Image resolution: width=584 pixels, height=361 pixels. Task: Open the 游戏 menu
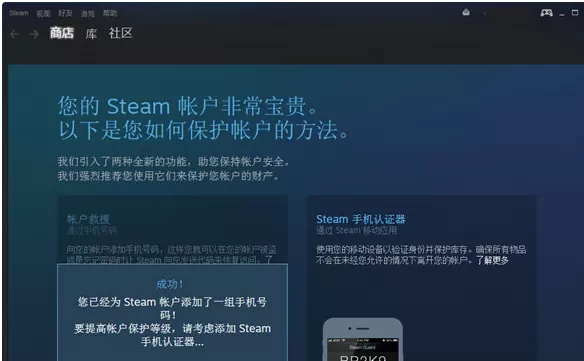(x=88, y=13)
